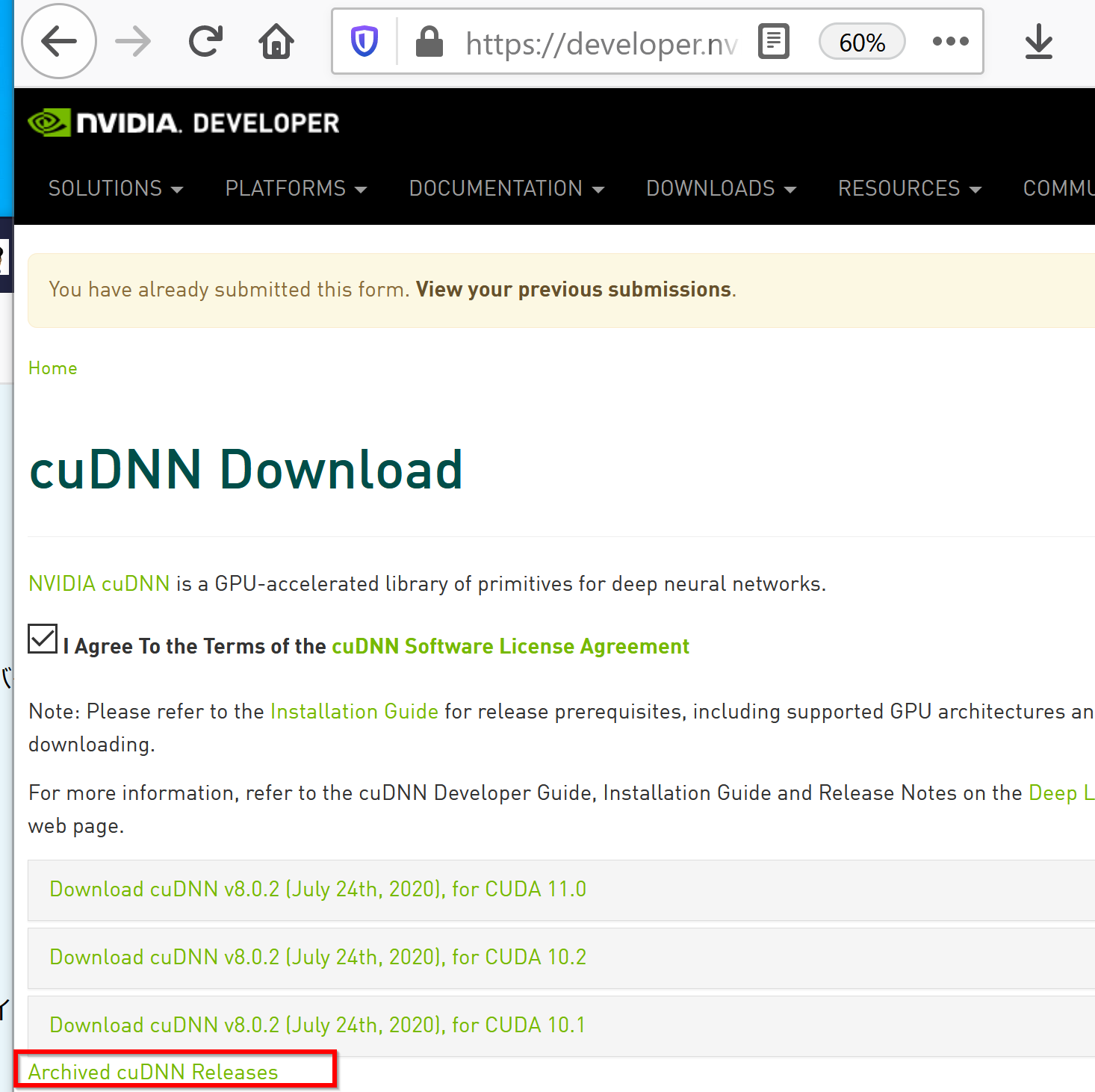Toggle reader view icon
This screenshot has width=1095, height=1092.
774,41
